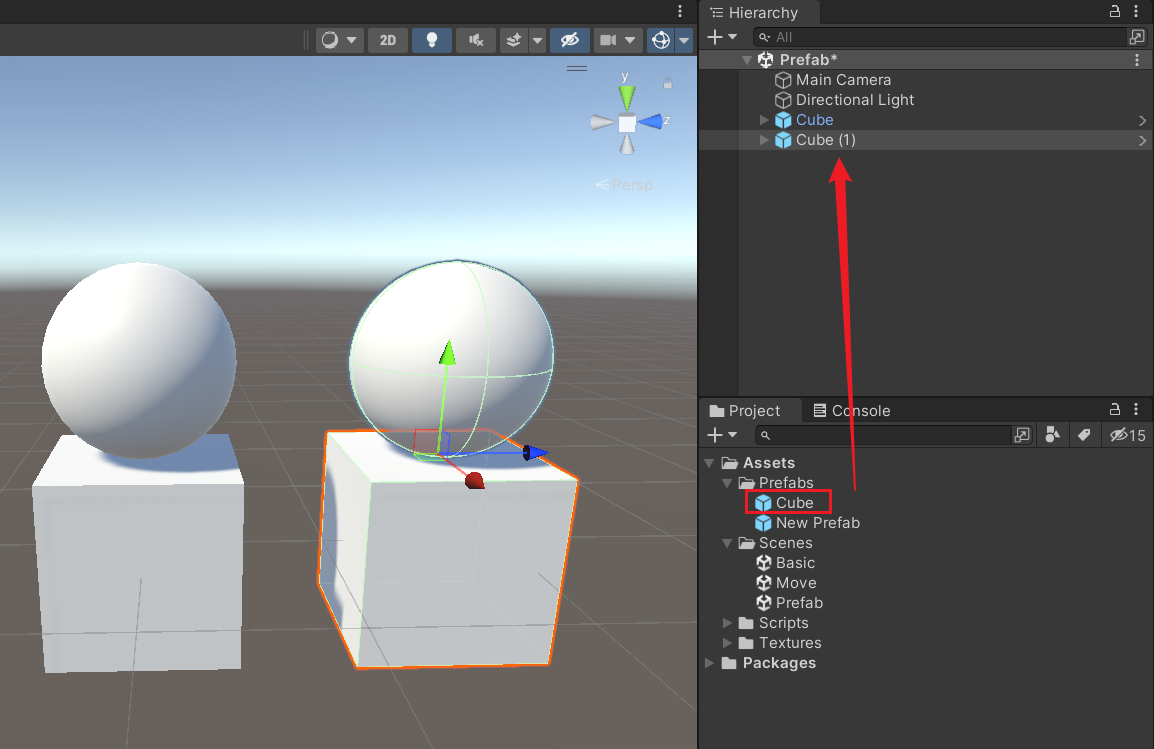Collapse the Prefabs folder
The height and width of the screenshot is (749, 1154).
tap(727, 482)
